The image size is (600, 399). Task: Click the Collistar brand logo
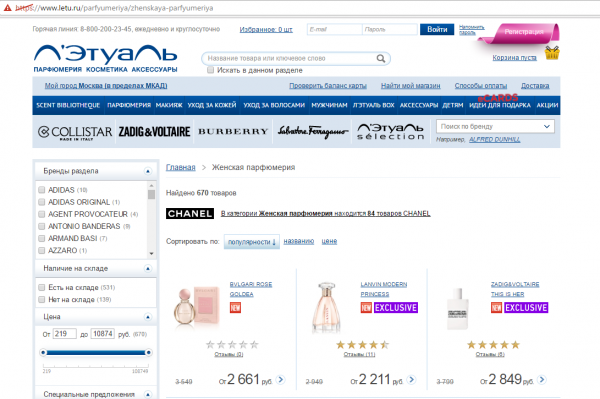pyautogui.click(x=75, y=132)
